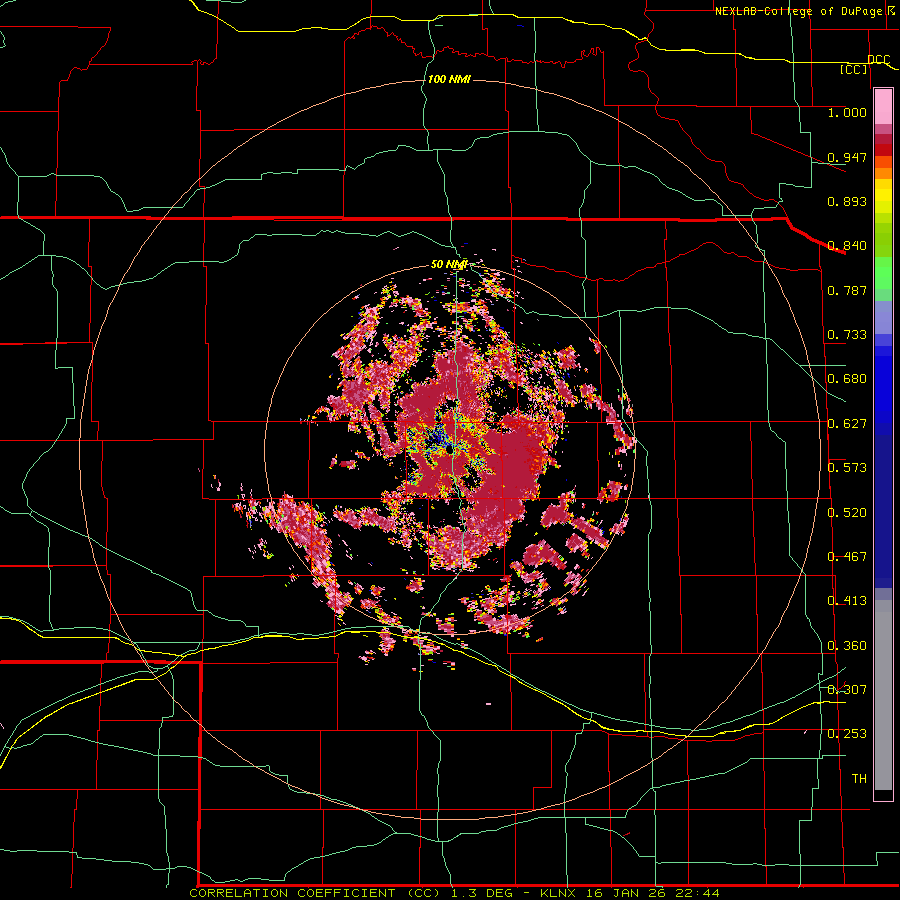
Task: Click the Correlation Coefficient caption at bottom
Action: [454, 893]
